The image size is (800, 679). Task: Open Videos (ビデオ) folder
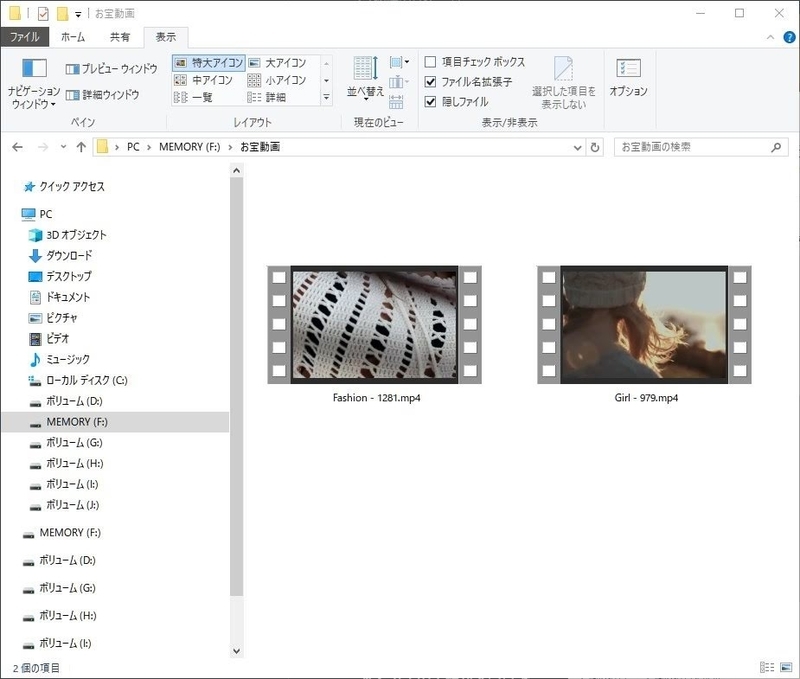point(49,339)
